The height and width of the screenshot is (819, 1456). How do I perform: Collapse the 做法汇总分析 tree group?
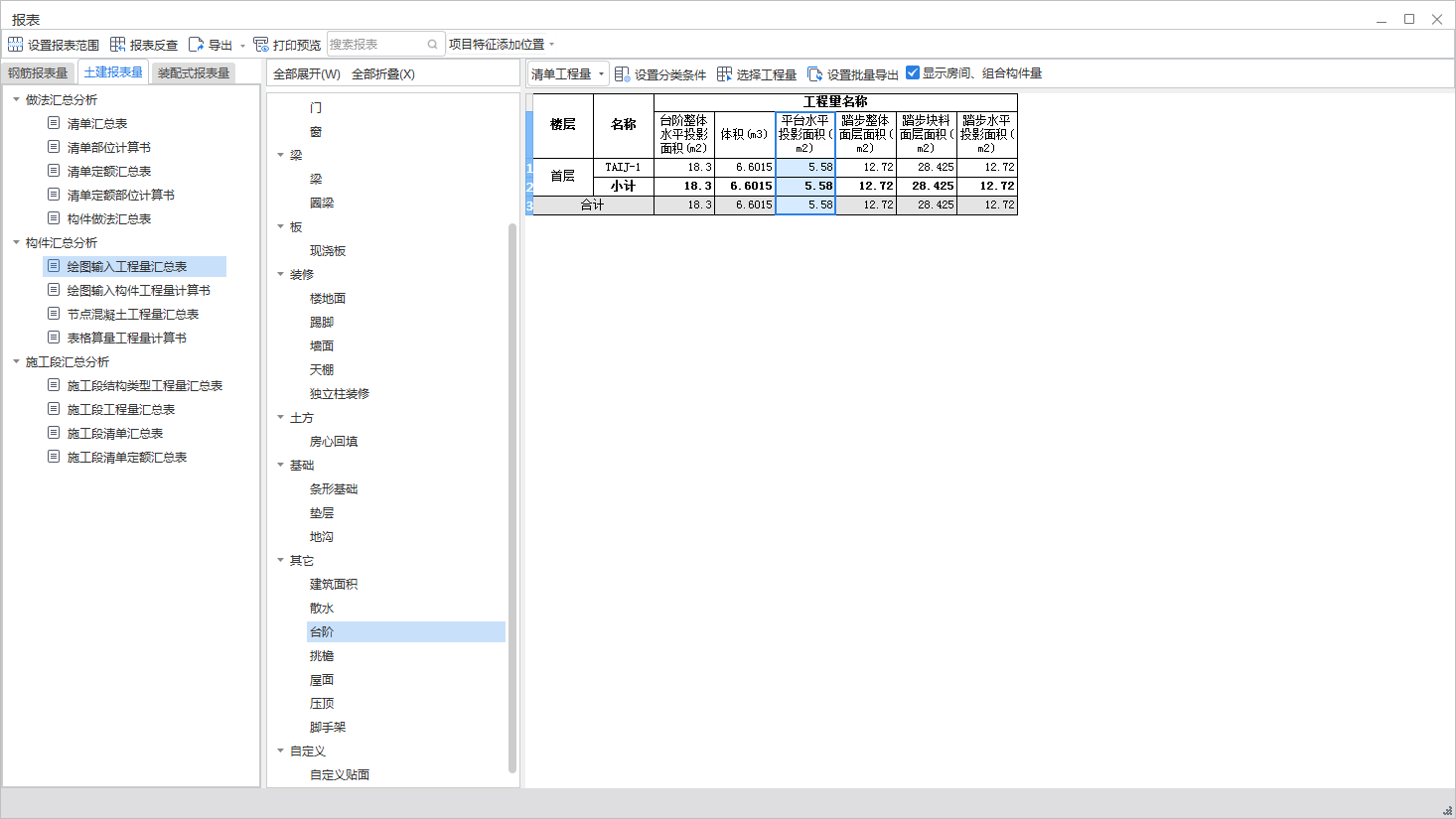click(x=16, y=99)
